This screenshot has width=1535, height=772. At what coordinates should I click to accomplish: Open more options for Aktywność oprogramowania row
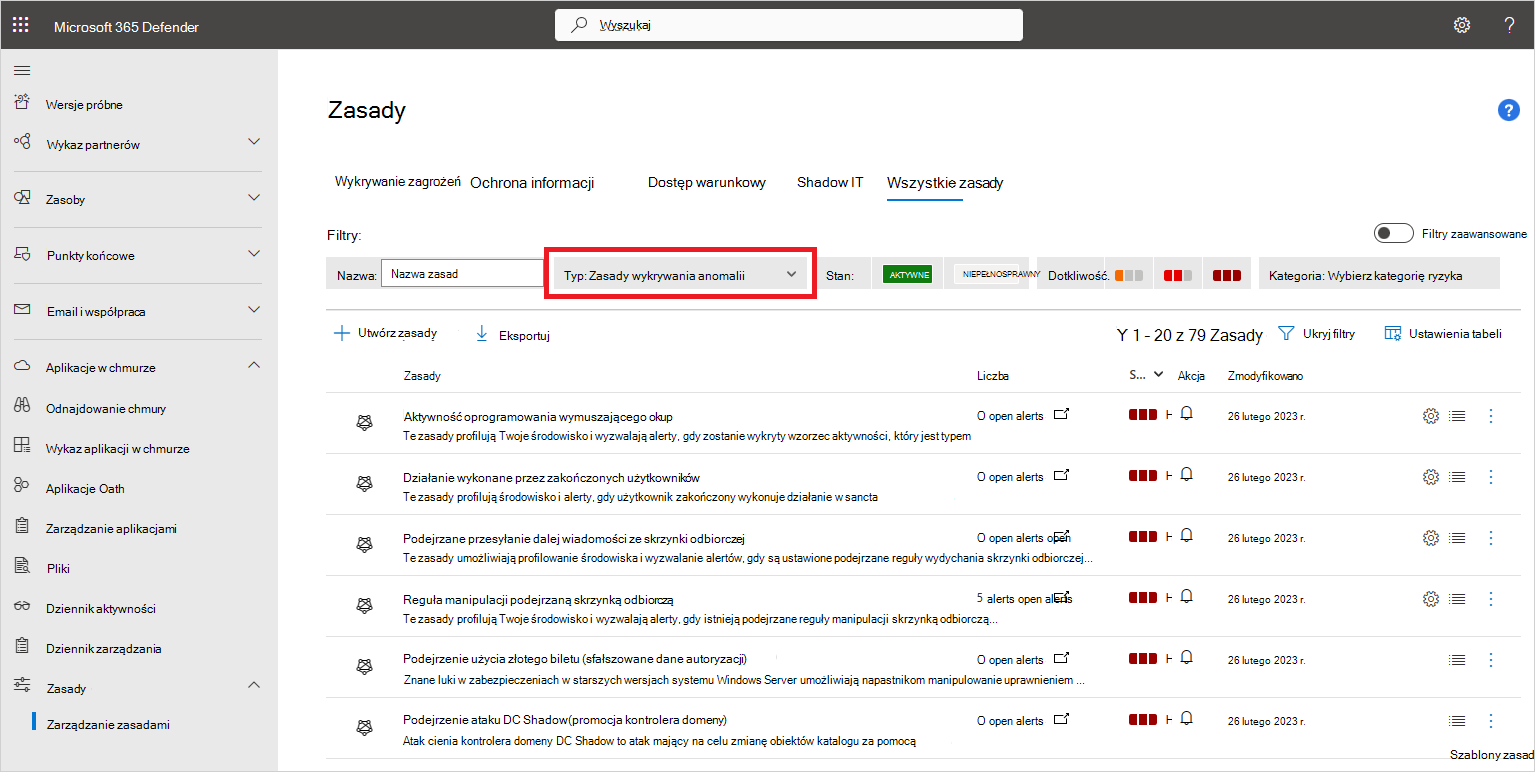[1491, 416]
